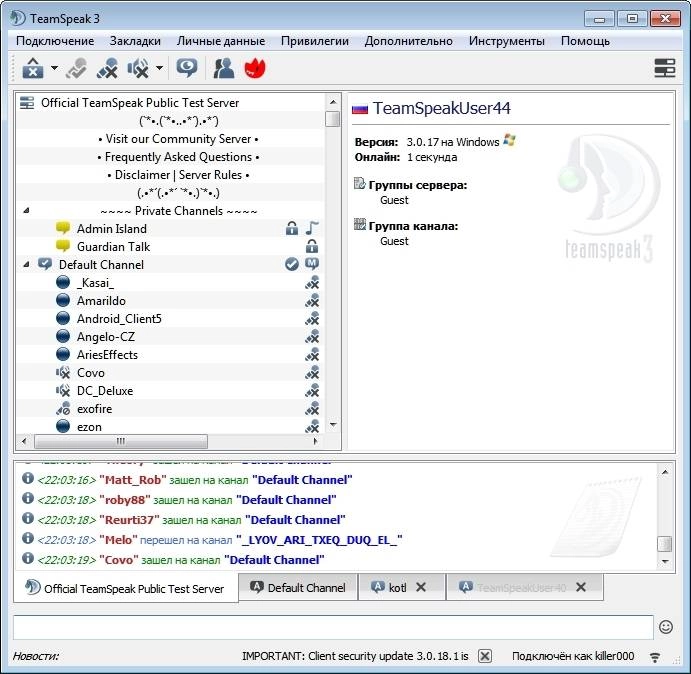The image size is (691, 674).
Task: Click the red tulip Overwolf icon
Action: tap(255, 68)
